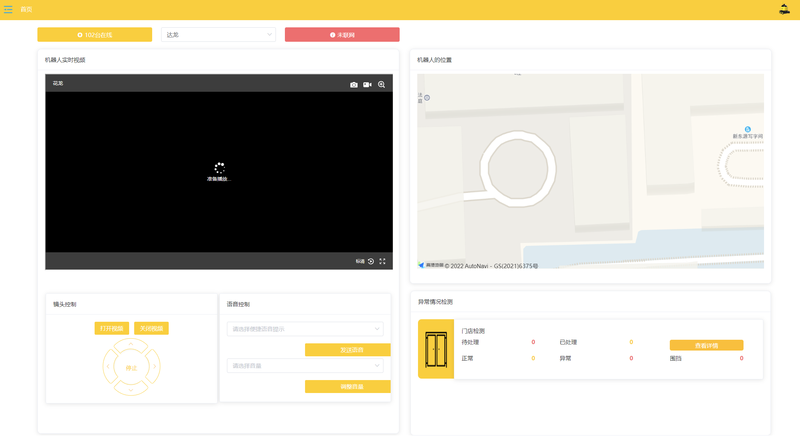Open the 请选择便捷语音提示 dropdown
Screen dimensions: 800x447
305,329
